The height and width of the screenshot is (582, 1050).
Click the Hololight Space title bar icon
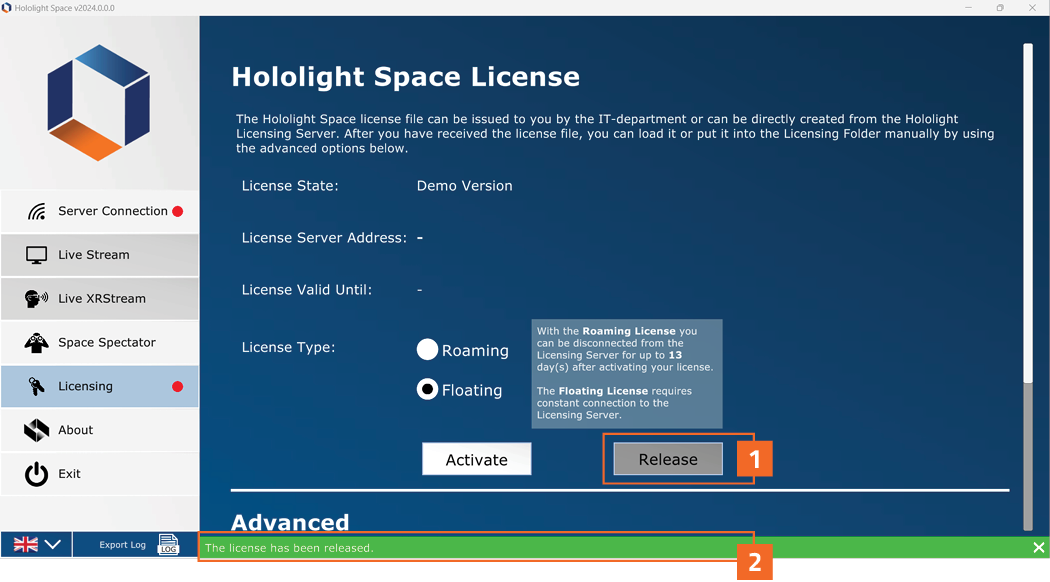click(x=7, y=8)
